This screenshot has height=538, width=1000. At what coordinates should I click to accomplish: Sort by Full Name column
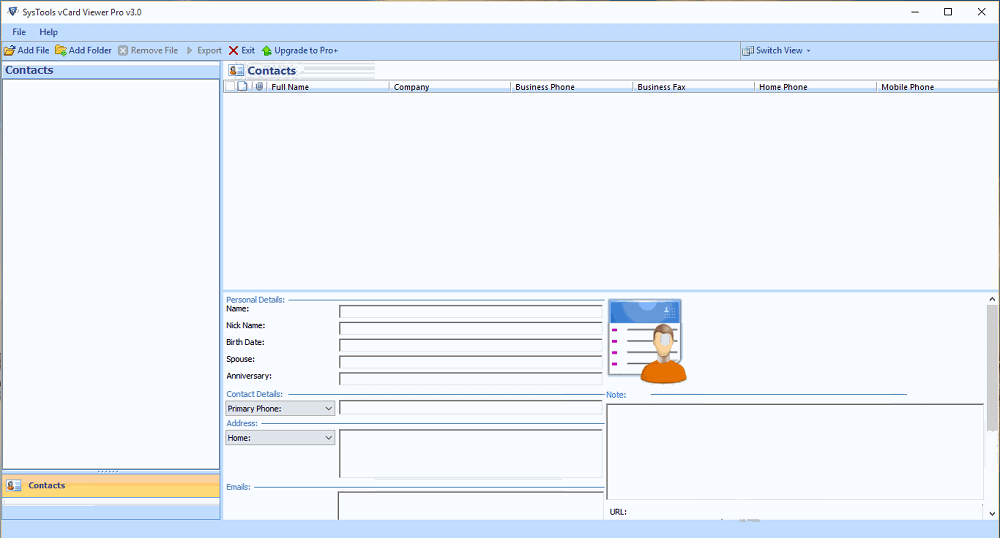328,87
